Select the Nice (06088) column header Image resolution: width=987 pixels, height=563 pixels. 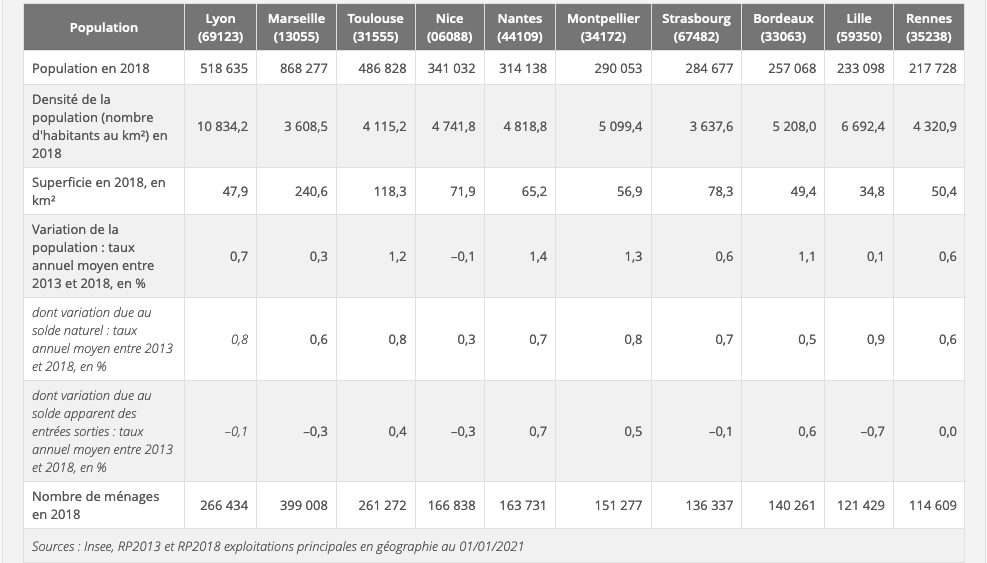coord(450,28)
